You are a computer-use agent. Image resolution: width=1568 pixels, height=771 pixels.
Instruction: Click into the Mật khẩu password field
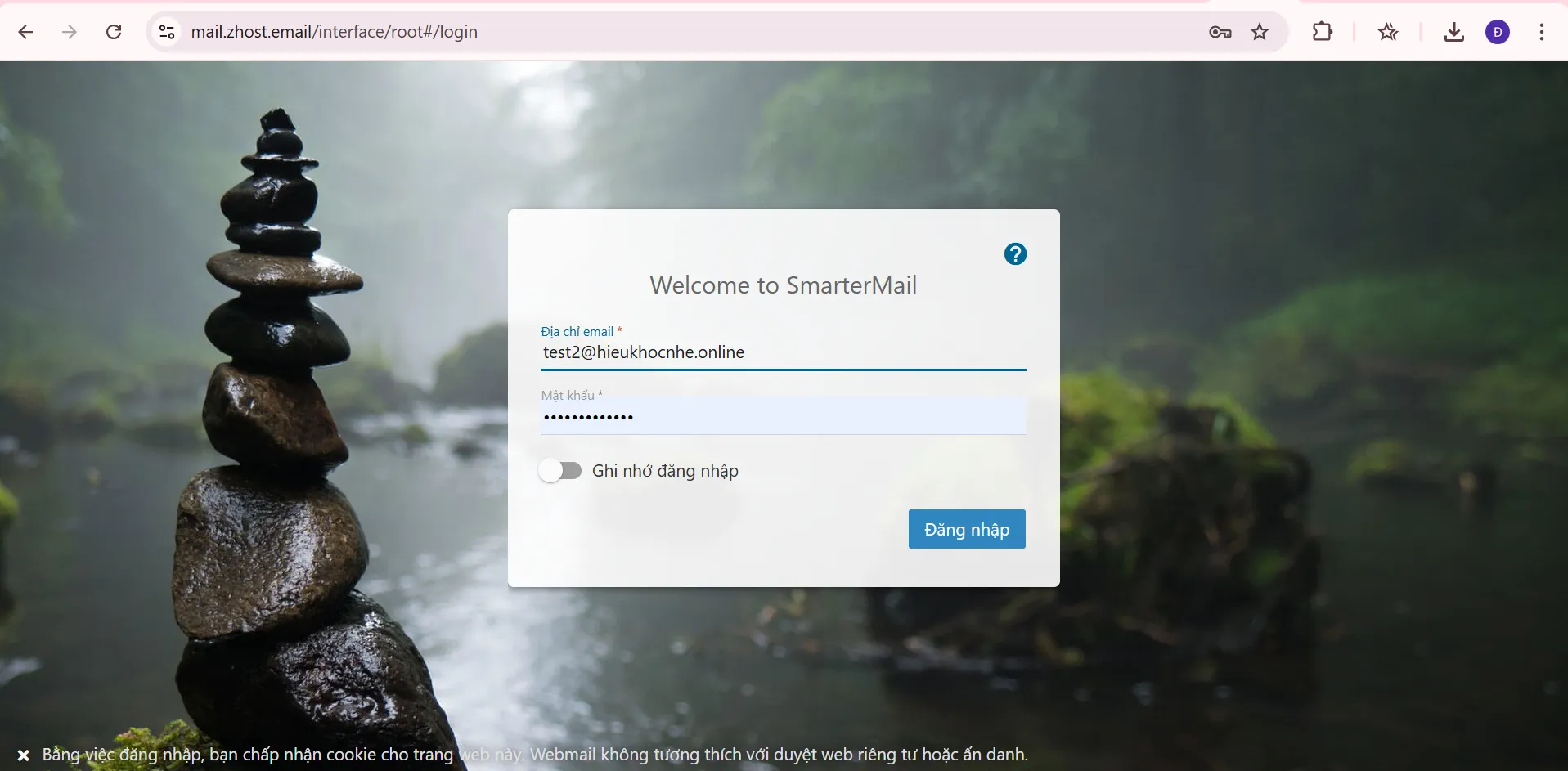[782, 417]
